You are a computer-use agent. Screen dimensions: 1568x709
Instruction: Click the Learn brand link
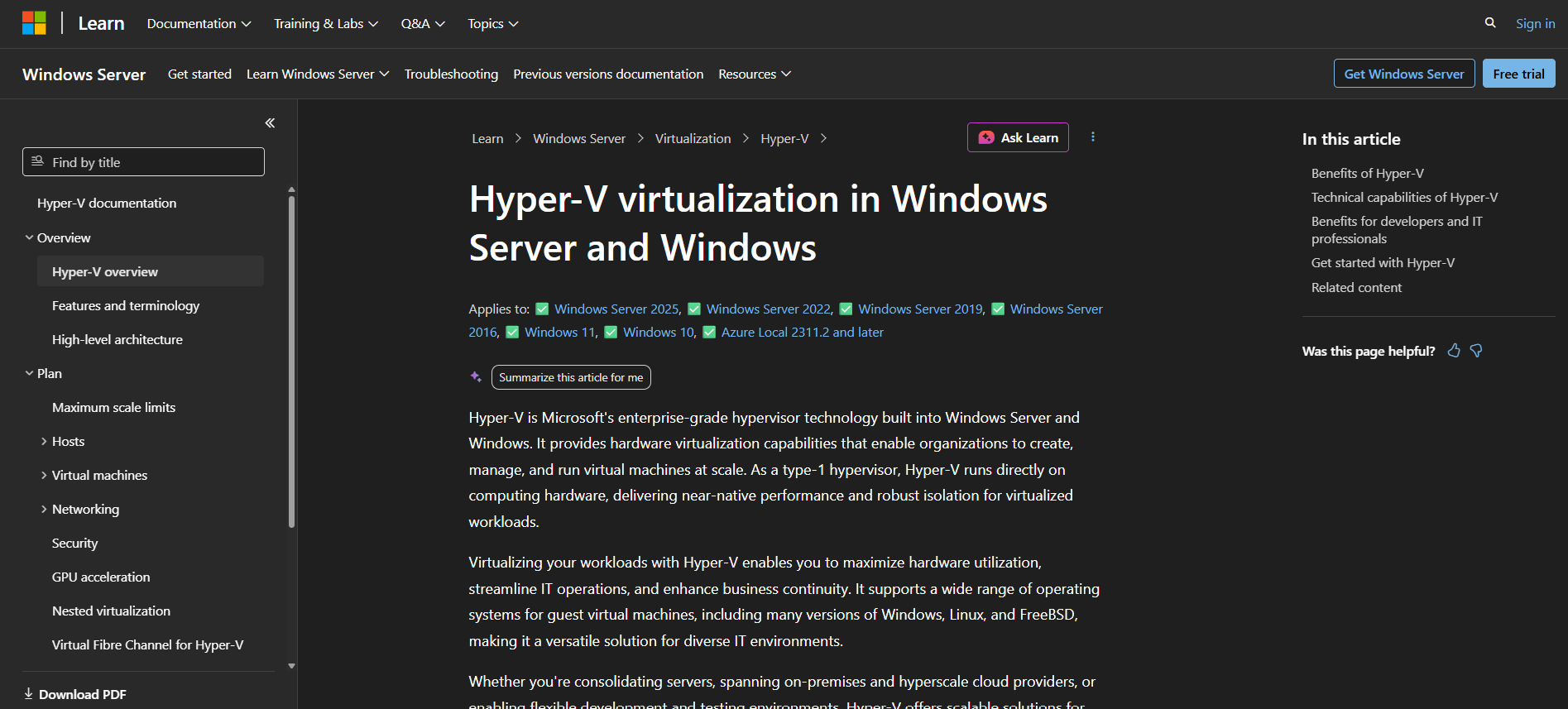[101, 23]
